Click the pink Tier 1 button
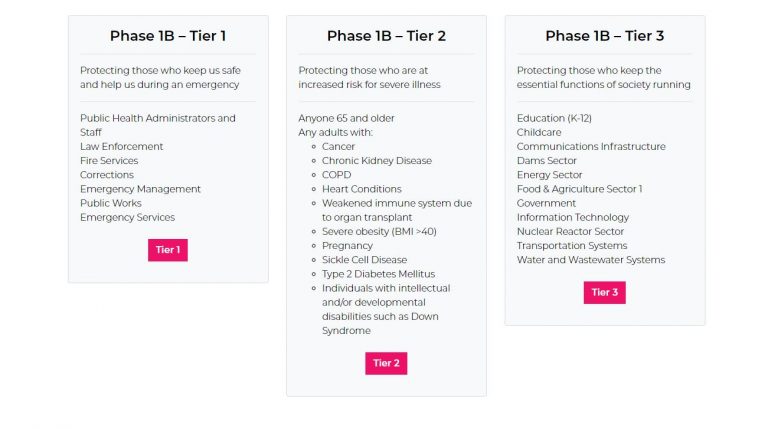The height and width of the screenshot is (429, 768). 168,250
